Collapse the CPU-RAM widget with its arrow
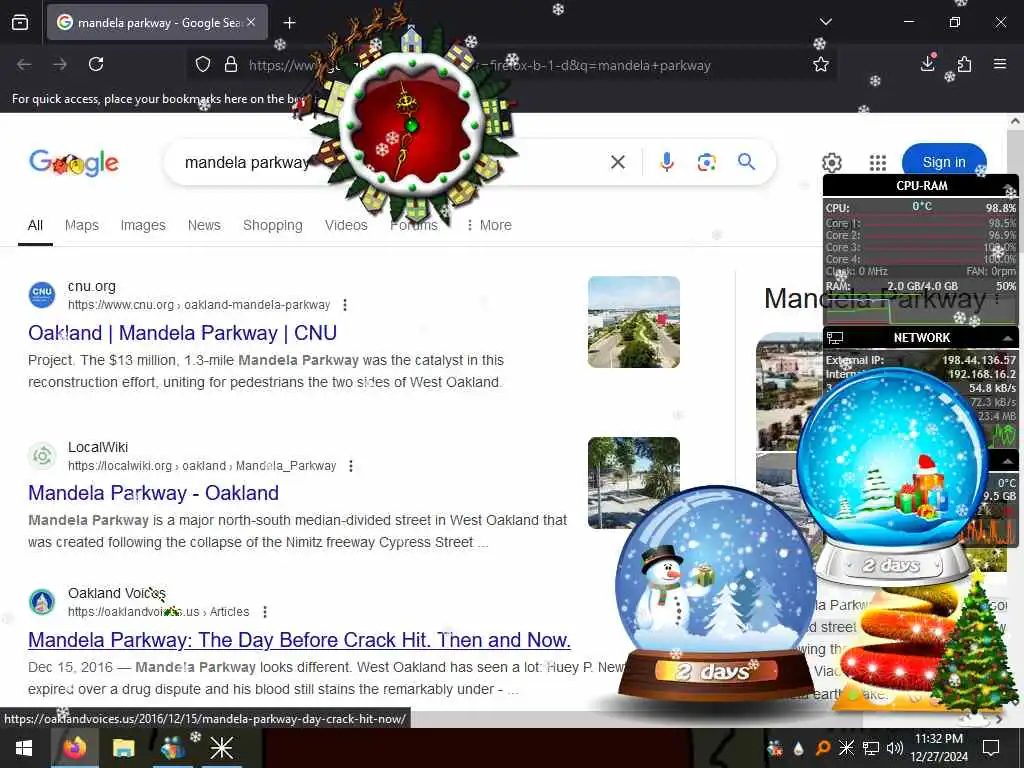The image size is (1024, 768). (1008, 187)
